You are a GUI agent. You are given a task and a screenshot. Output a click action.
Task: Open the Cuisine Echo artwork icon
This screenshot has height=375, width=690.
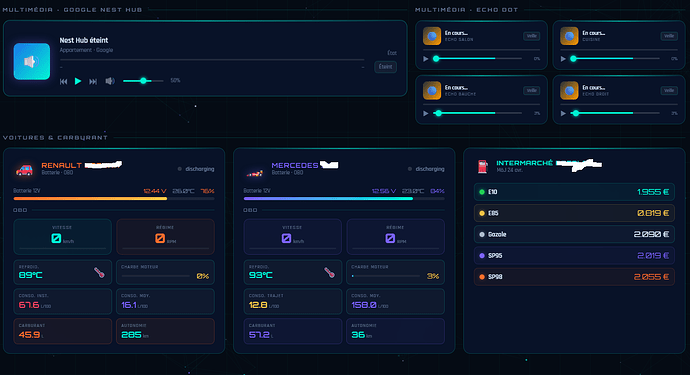pos(569,36)
